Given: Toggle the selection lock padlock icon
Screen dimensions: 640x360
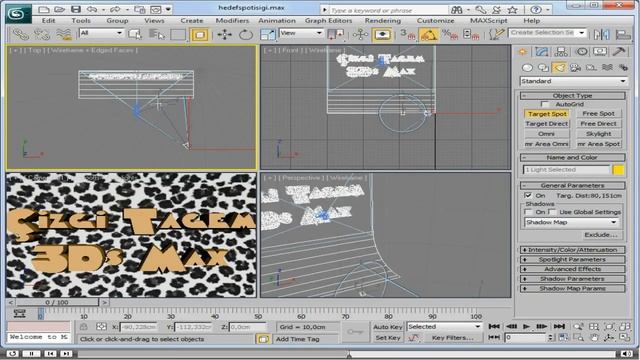Looking at the screenshot, I should (83, 327).
